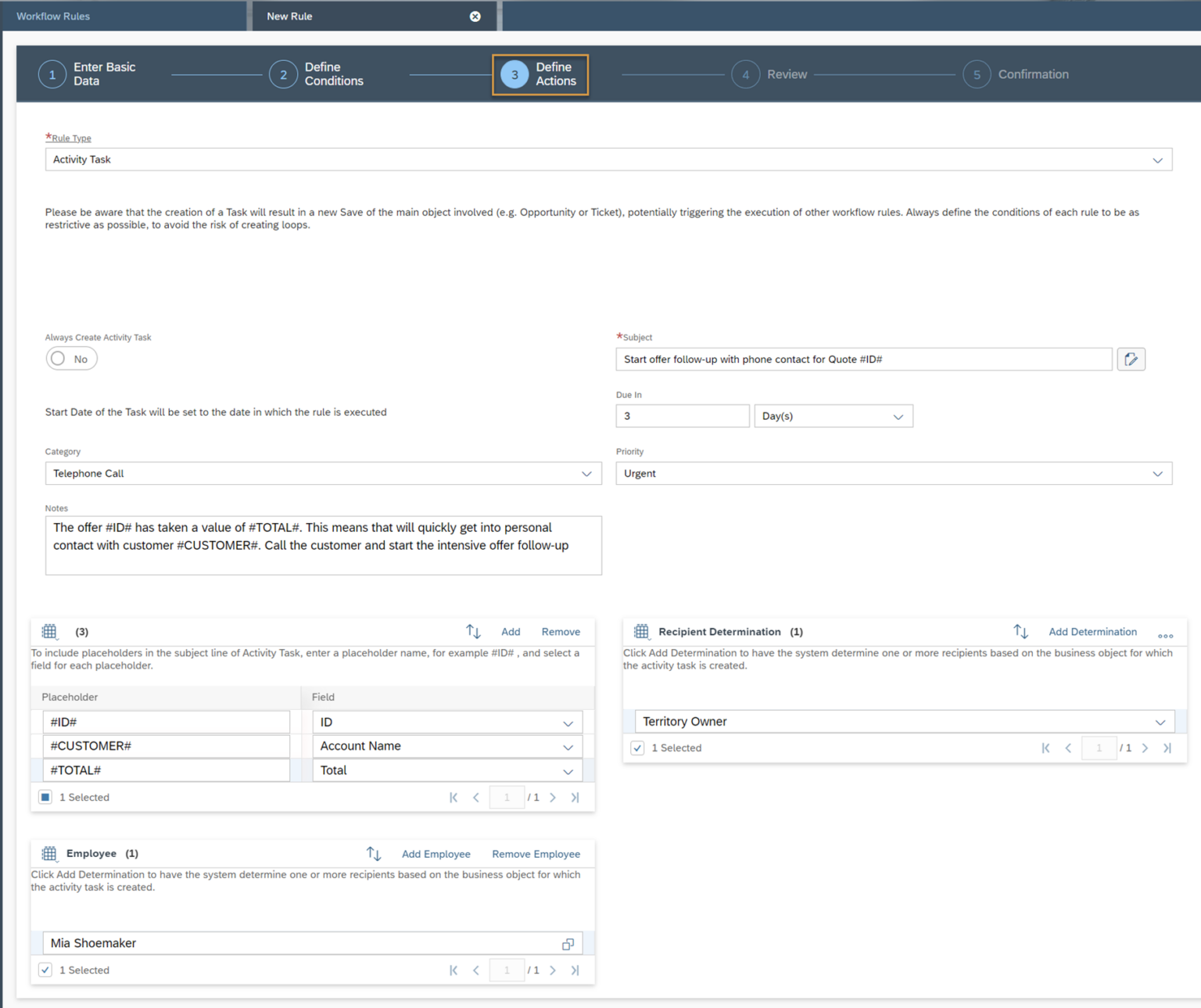
Task: Click the Remove Employee link
Action: point(536,853)
